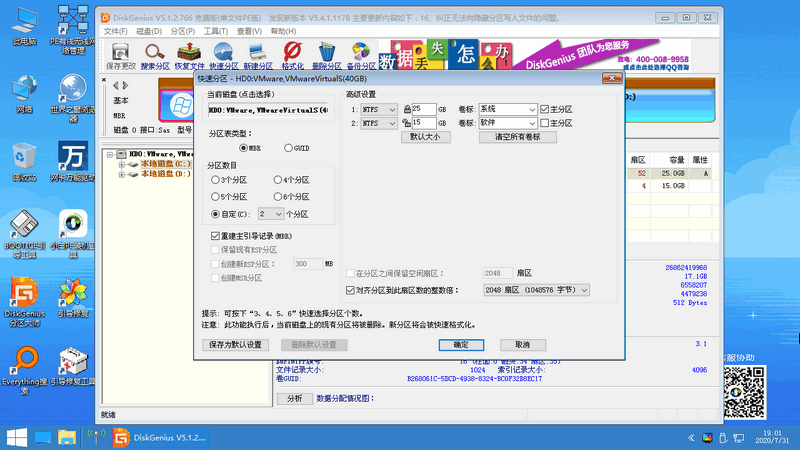Screen dimensions: 800x450
Task: Click the 确定 button to confirm
Action: click(x=461, y=344)
